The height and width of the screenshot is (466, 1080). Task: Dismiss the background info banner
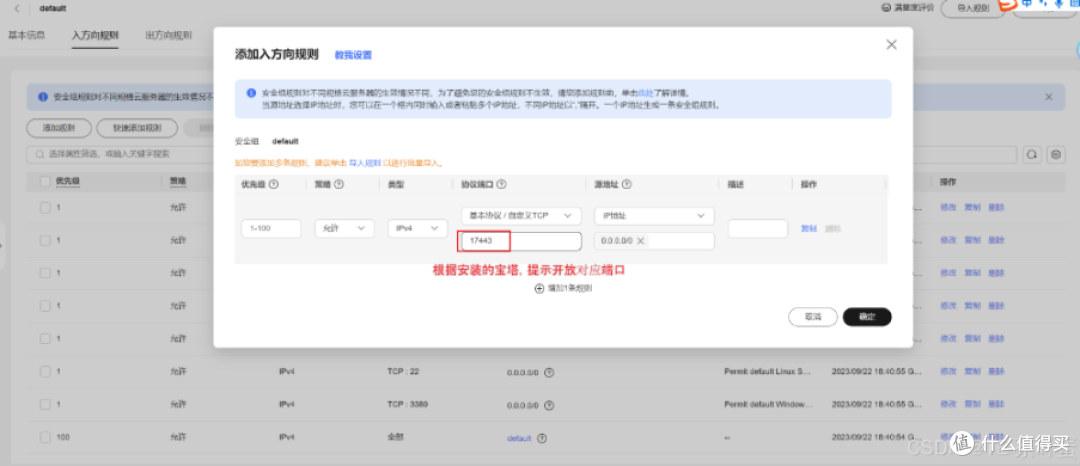pos(1048,97)
